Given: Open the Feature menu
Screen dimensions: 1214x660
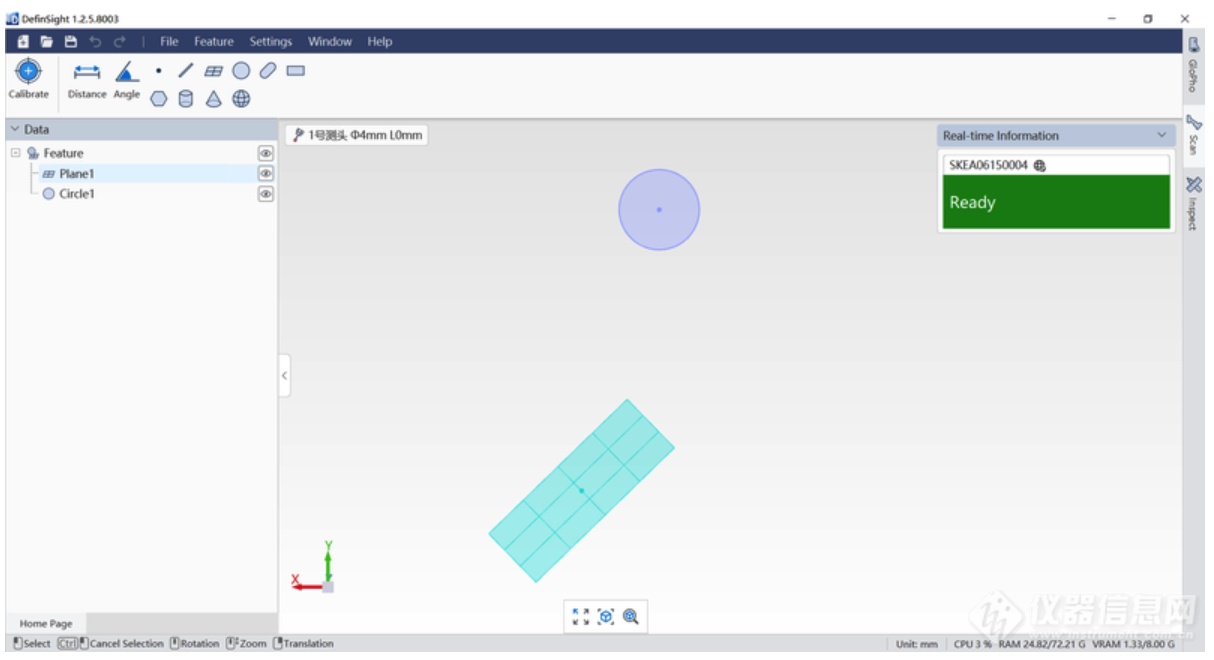Looking at the screenshot, I should click(x=213, y=41).
